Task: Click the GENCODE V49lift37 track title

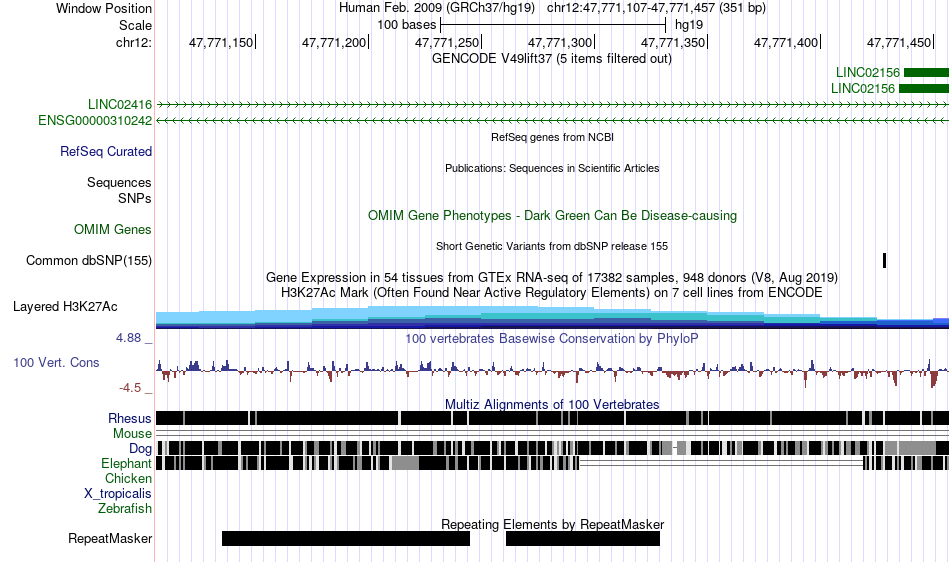Action: click(552, 59)
